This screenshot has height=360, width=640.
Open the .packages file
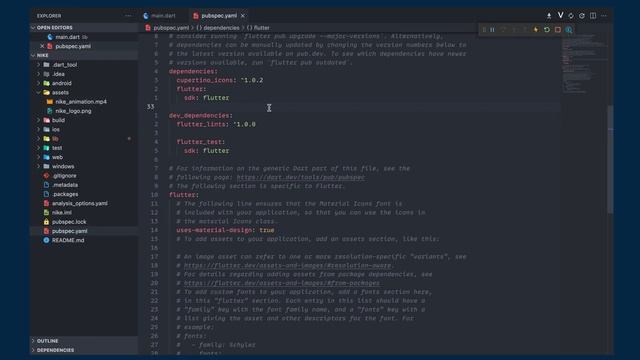coord(65,194)
